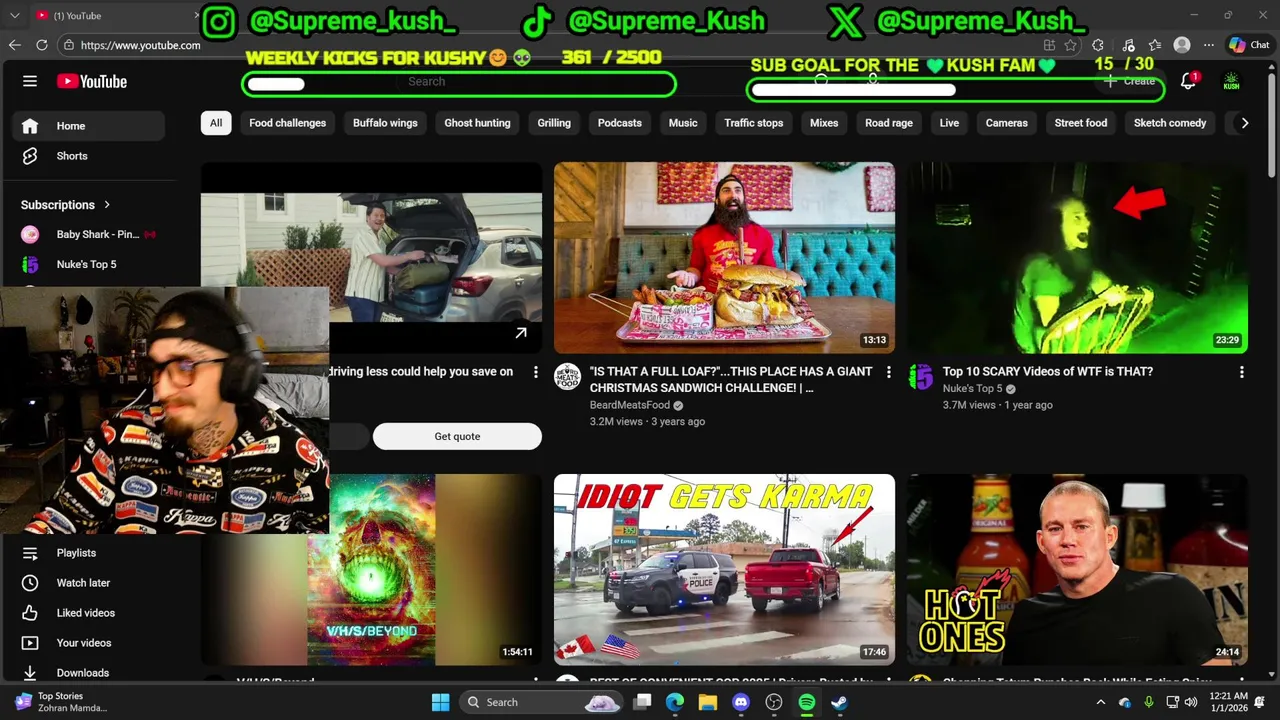The image size is (1280, 720).
Task: Select the Grilling chip
Action: pos(554,123)
